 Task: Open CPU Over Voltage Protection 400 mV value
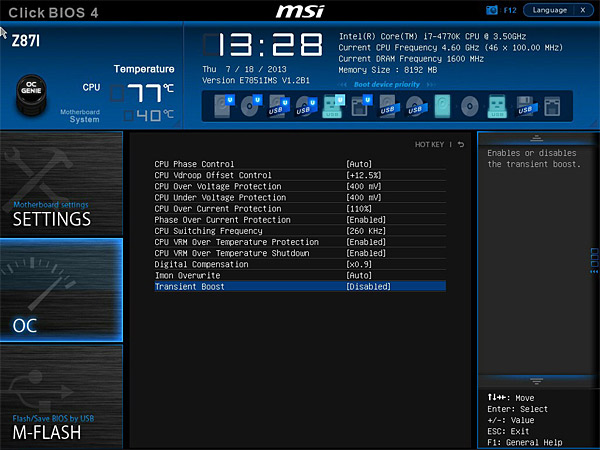click(x=364, y=186)
